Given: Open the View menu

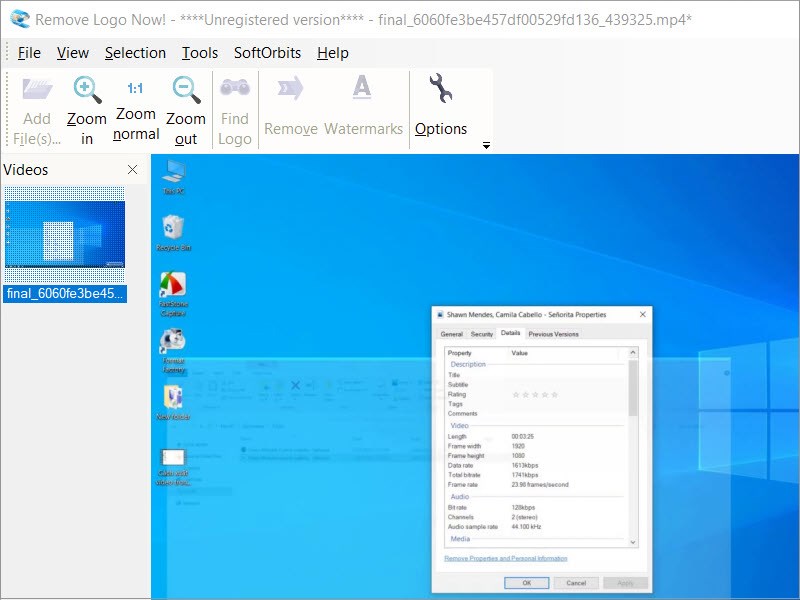Looking at the screenshot, I should (x=72, y=53).
